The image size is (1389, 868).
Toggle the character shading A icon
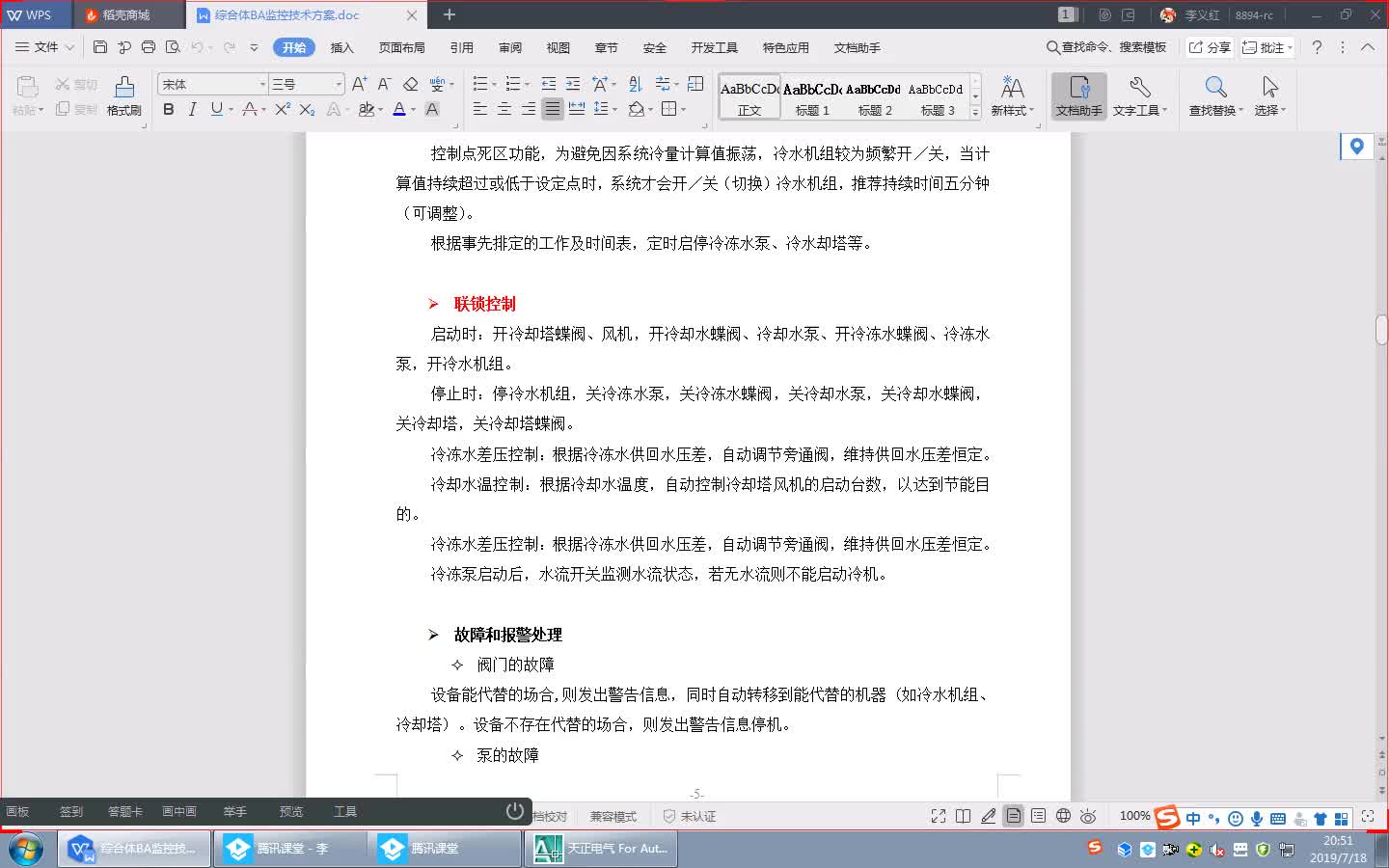(432, 109)
